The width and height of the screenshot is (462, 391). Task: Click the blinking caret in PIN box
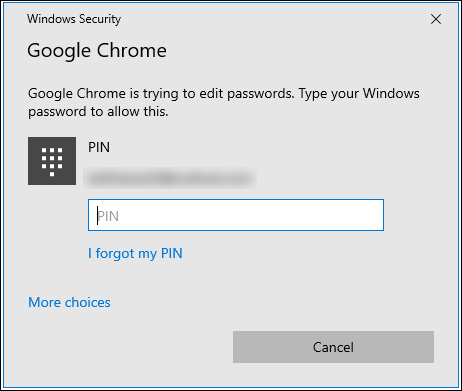click(97, 216)
